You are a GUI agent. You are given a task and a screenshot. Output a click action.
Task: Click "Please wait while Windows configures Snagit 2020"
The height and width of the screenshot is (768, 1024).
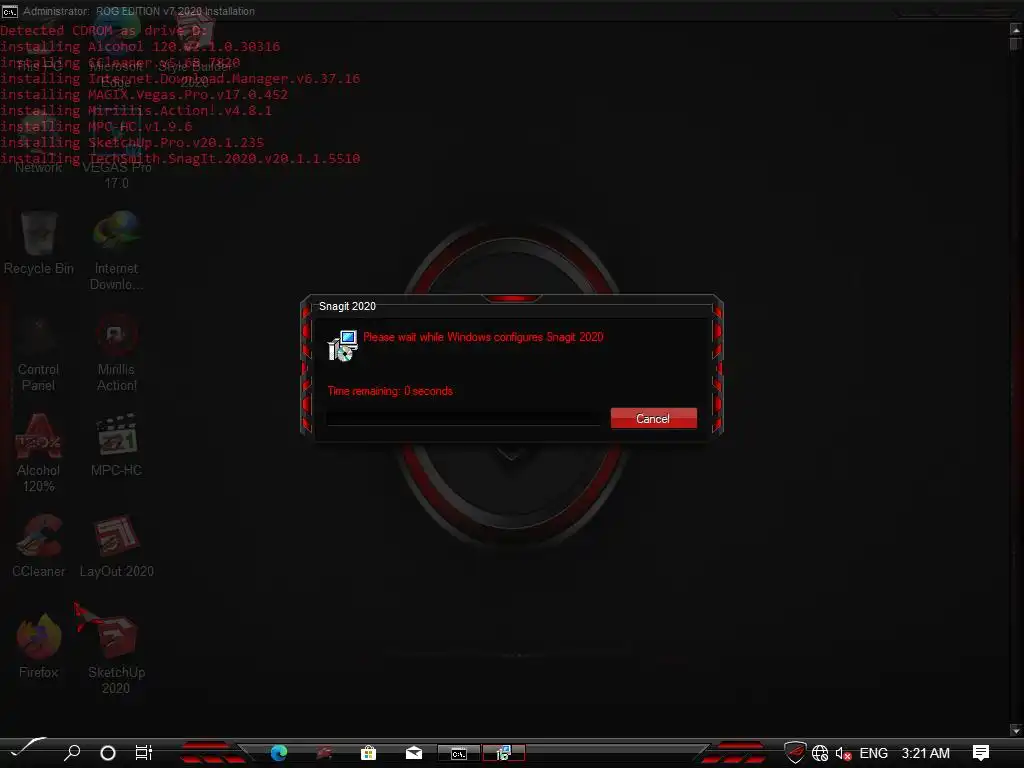(x=483, y=337)
